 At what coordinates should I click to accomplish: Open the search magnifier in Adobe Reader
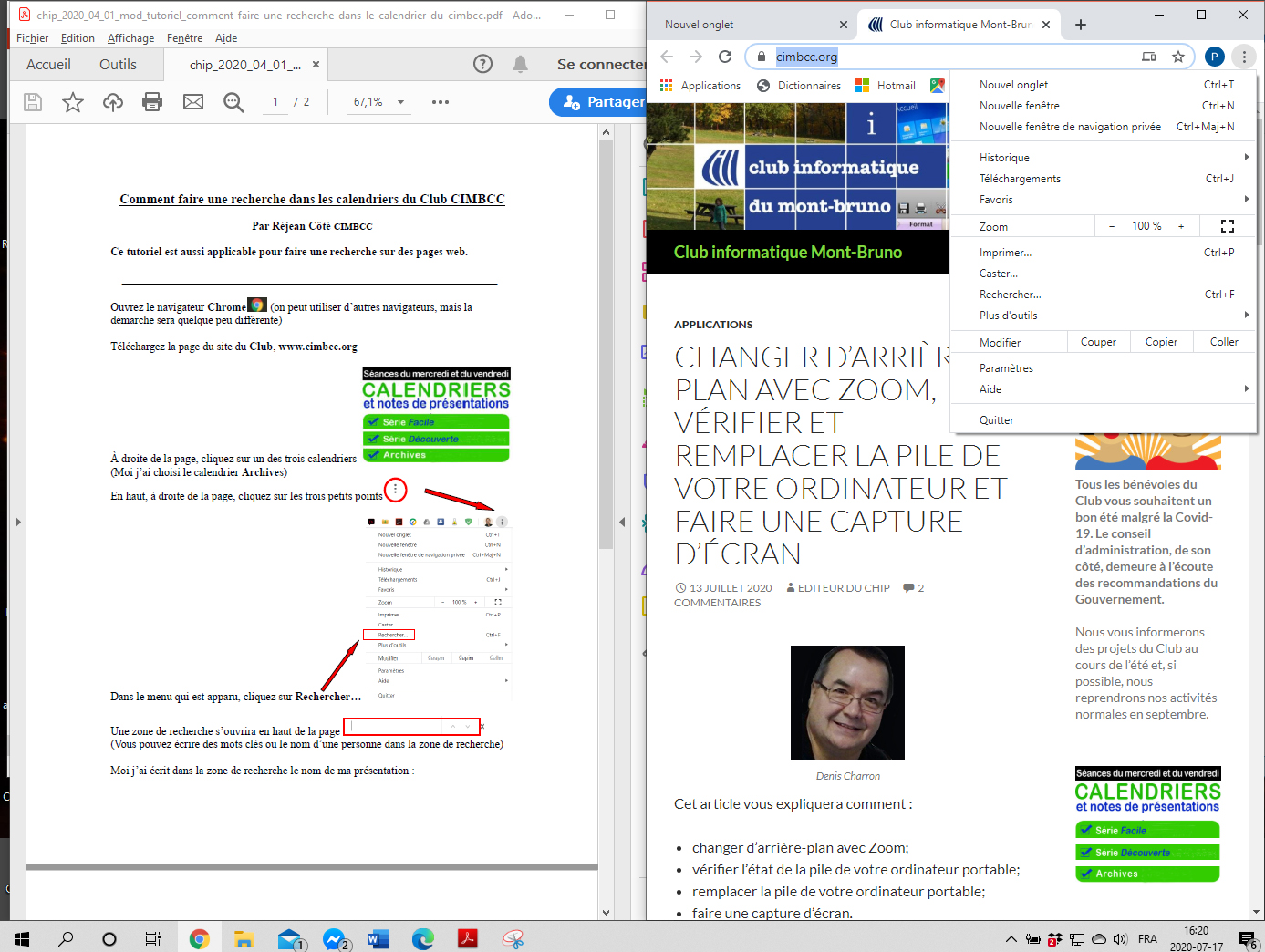[233, 102]
